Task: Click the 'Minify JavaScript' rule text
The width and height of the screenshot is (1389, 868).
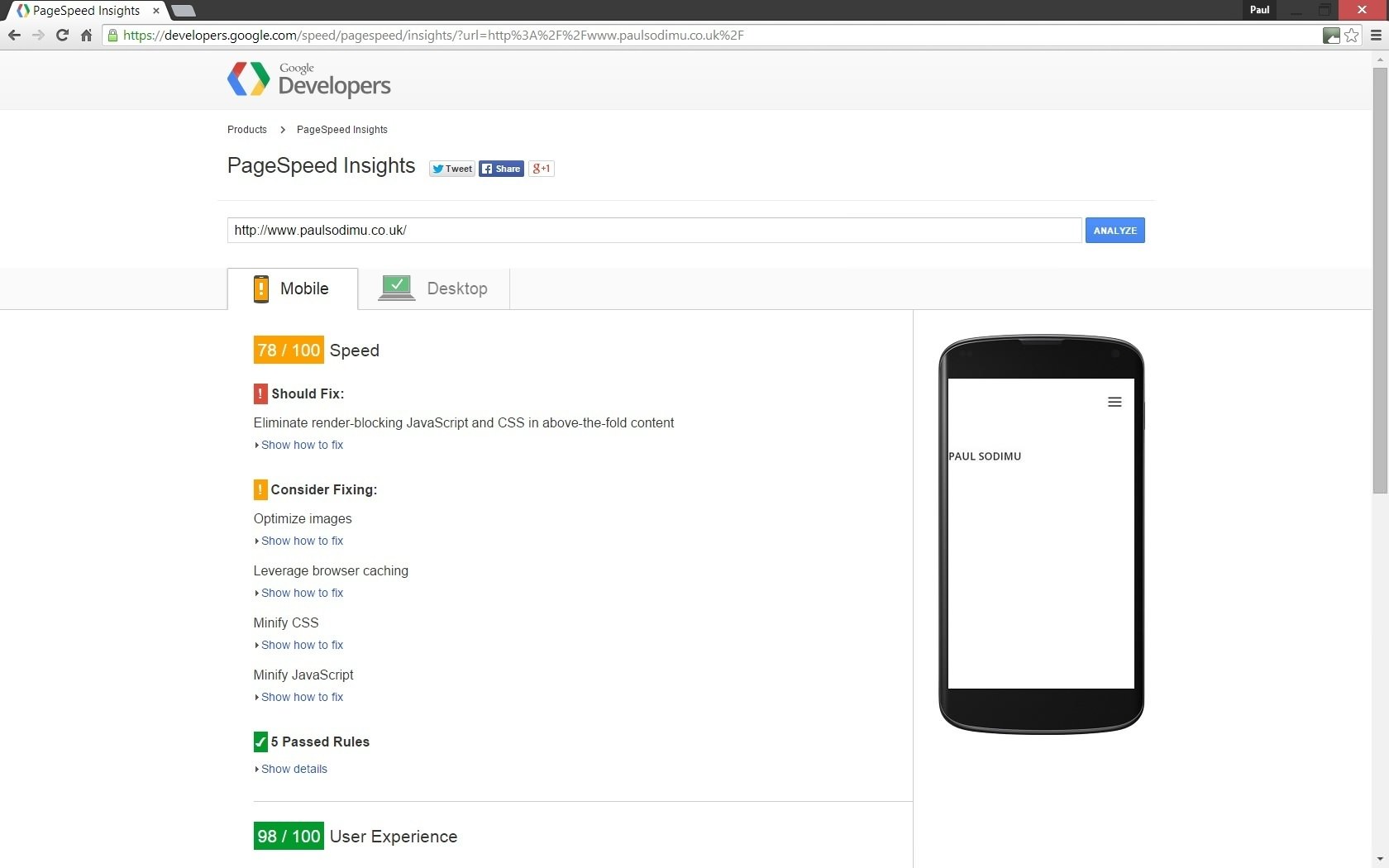Action: (x=303, y=675)
